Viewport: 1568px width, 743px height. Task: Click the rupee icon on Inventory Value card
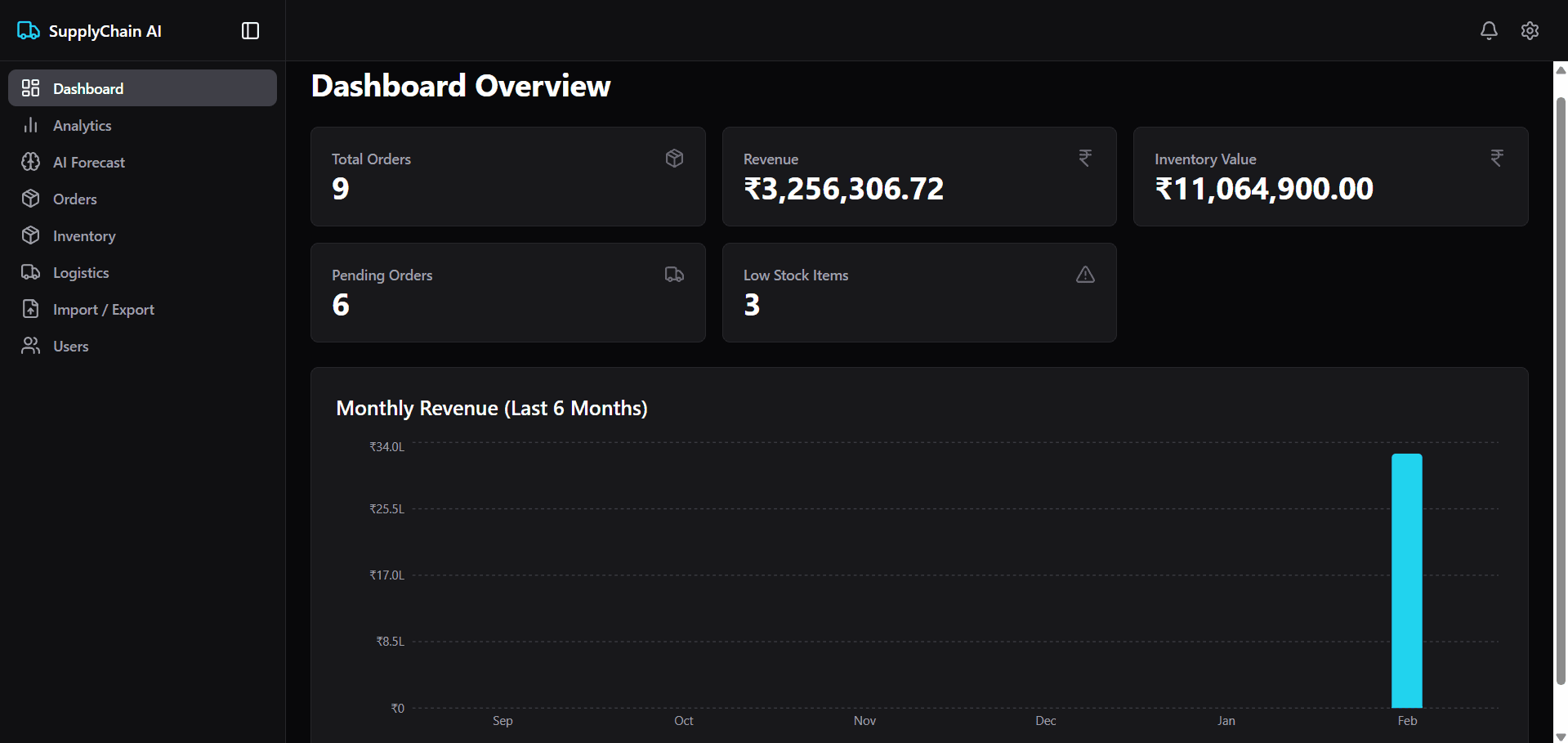coord(1496,158)
